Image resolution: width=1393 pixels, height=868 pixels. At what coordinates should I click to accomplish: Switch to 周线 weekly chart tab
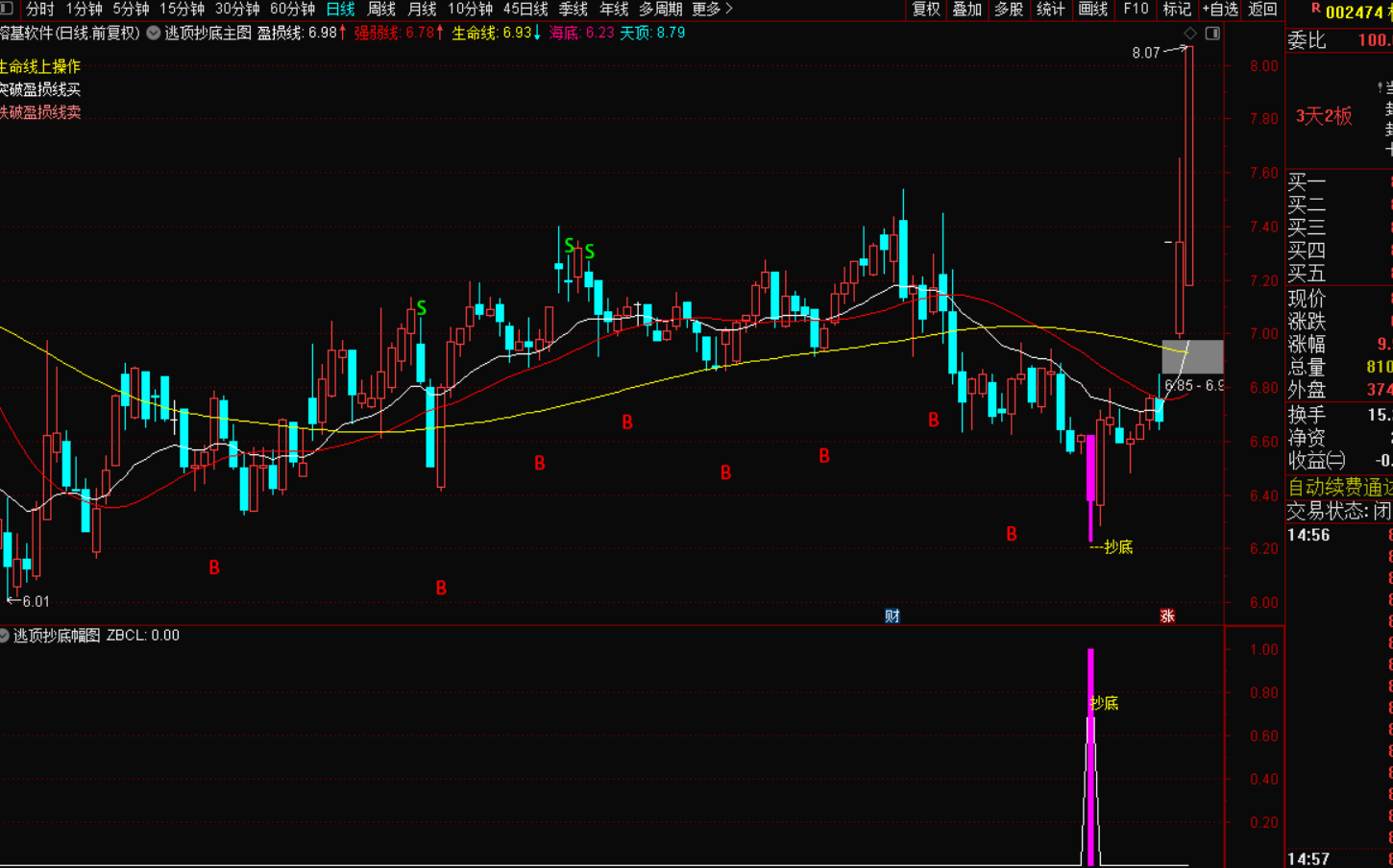click(381, 10)
